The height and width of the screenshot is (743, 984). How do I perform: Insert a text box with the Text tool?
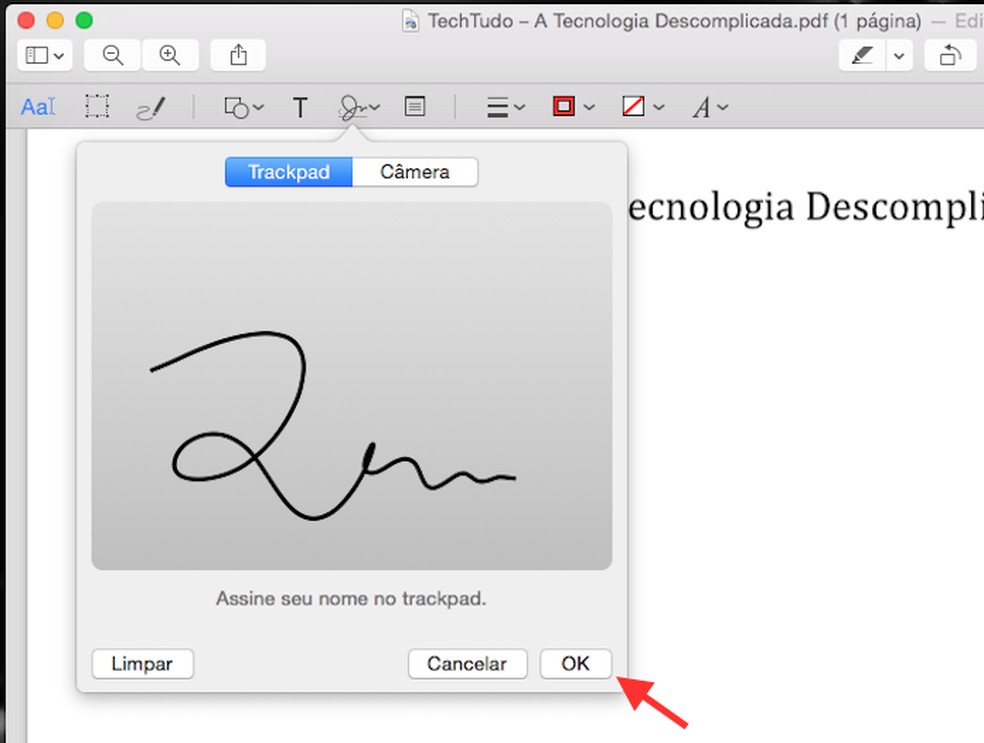point(300,107)
